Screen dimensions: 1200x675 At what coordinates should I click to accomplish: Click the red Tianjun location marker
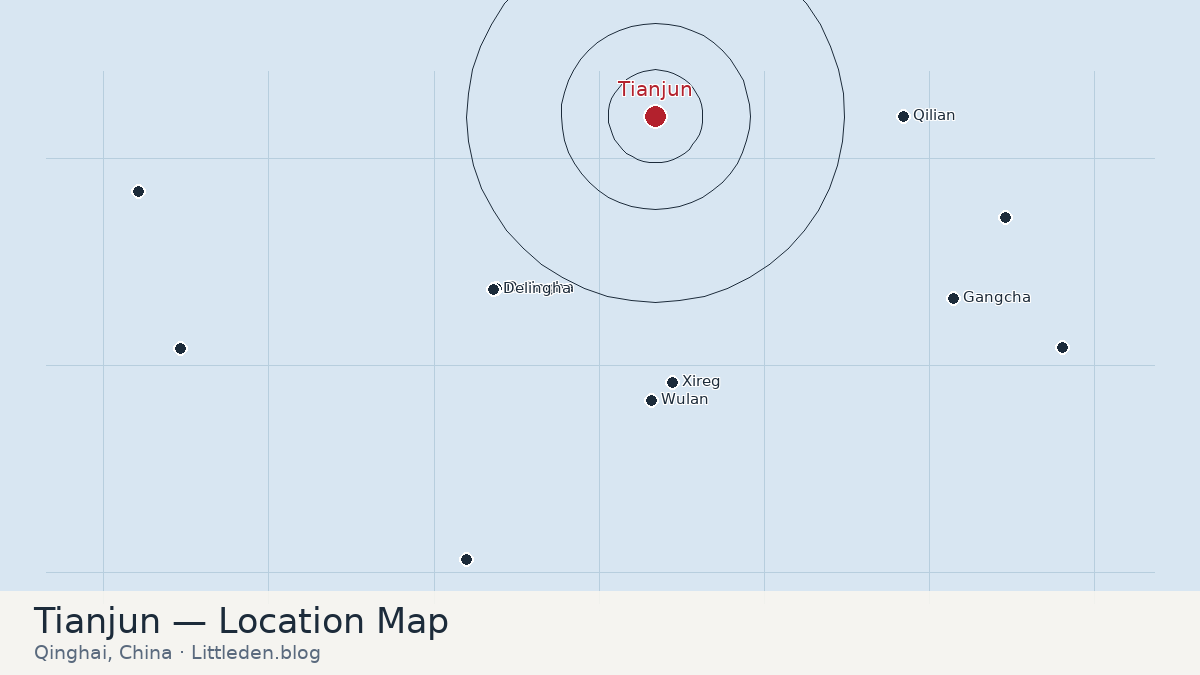point(655,117)
